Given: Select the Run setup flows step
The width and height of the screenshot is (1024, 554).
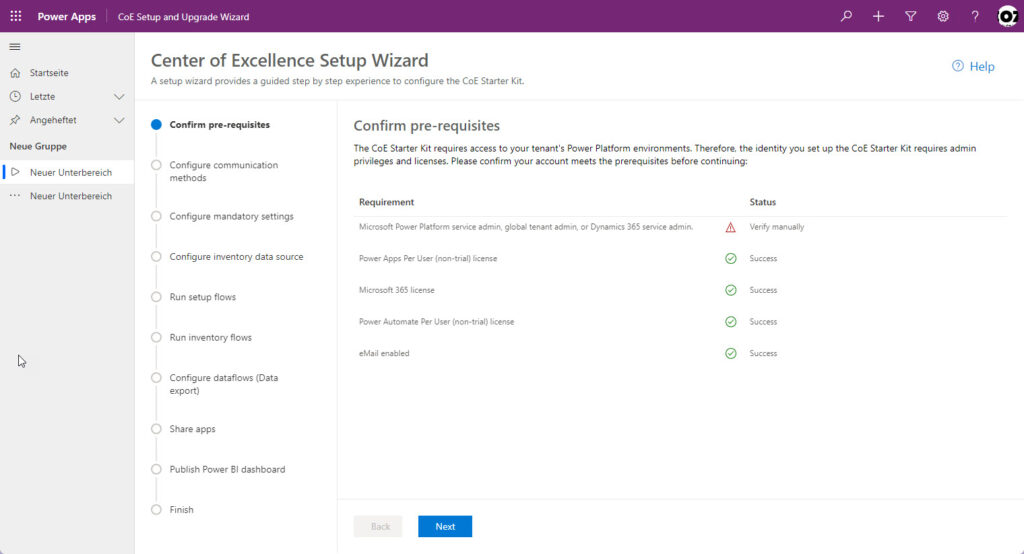Looking at the screenshot, I should click(202, 297).
